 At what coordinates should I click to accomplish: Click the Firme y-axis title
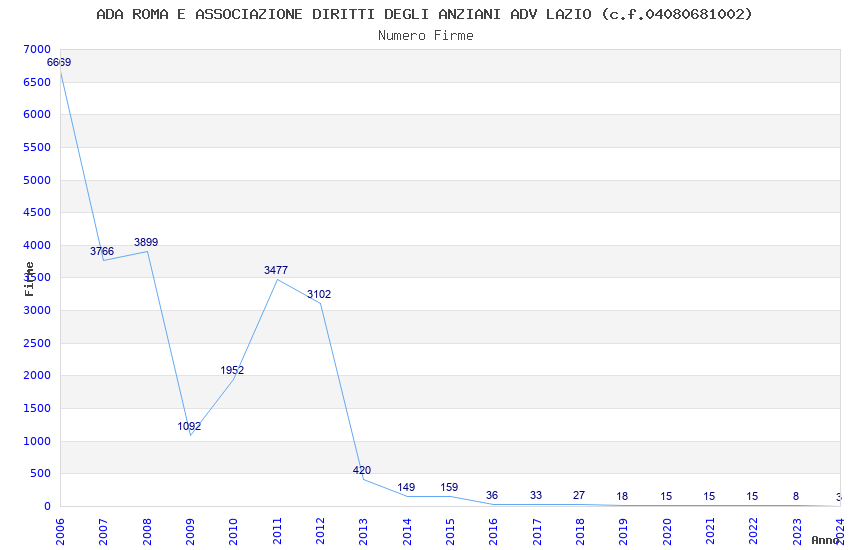tap(29, 279)
